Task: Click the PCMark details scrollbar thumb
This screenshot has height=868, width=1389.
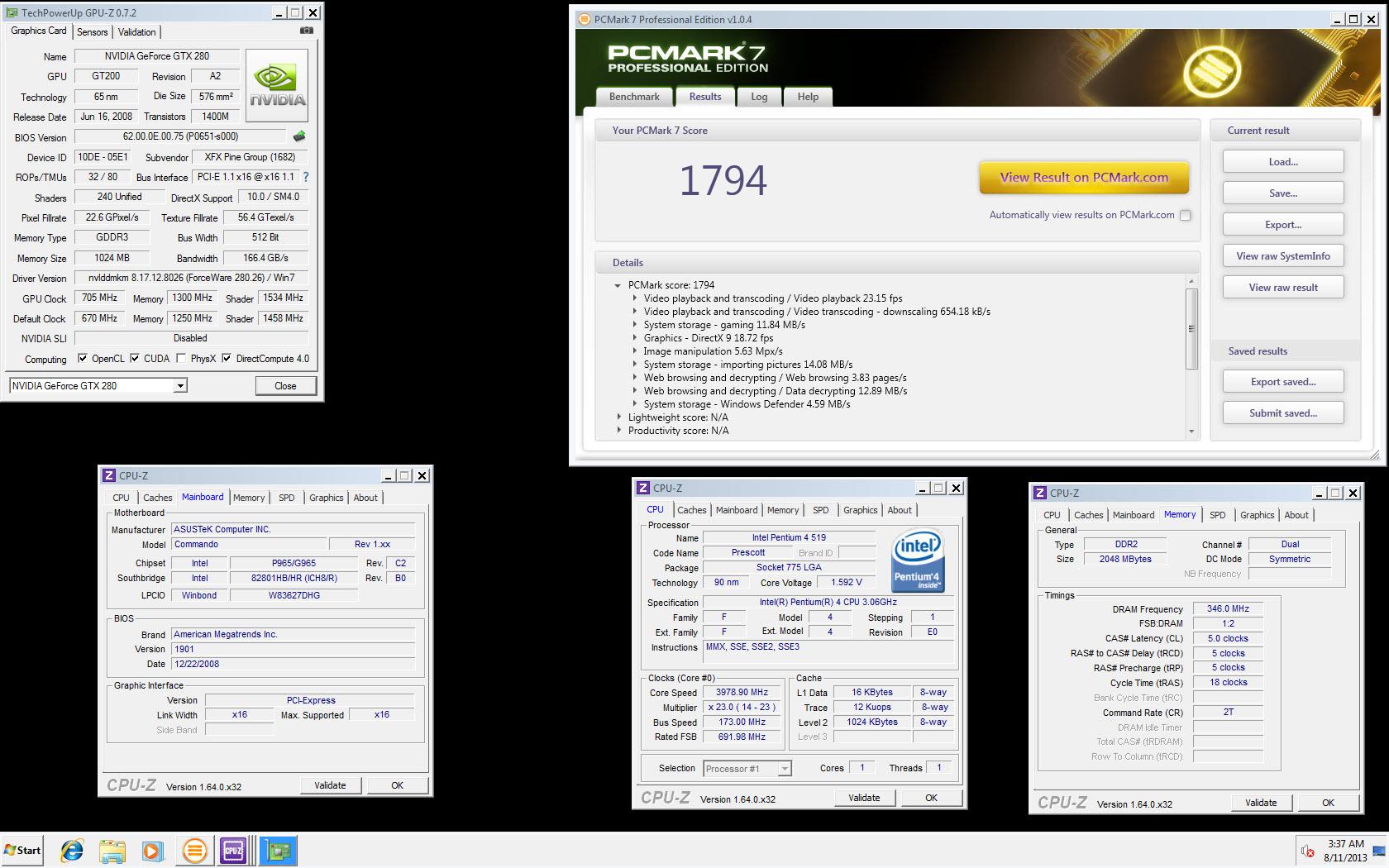Action: coord(1191,328)
